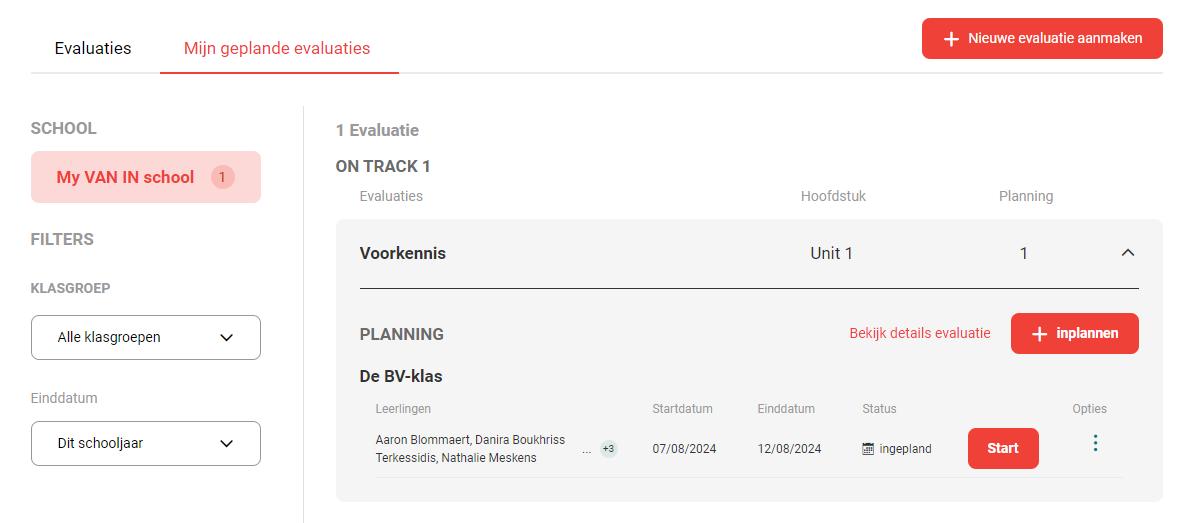Open the three-dot options menu

[1095, 443]
